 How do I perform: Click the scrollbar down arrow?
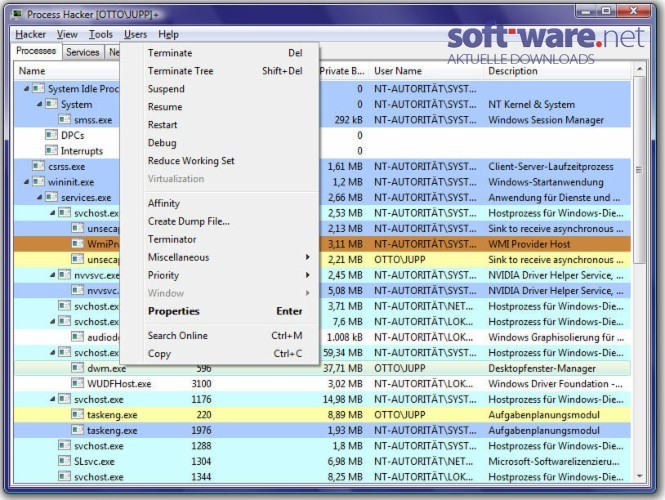(x=639, y=477)
